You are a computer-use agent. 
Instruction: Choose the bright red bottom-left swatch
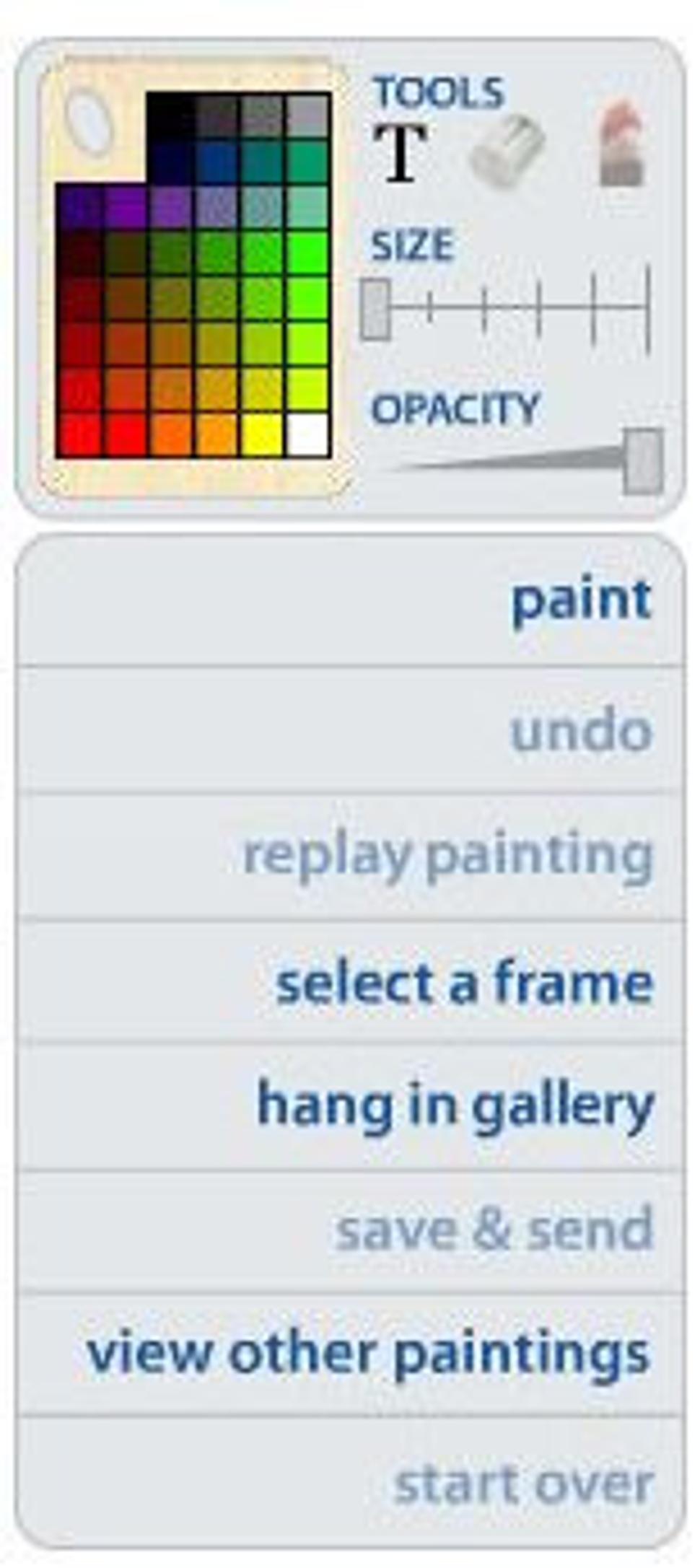pyautogui.click(x=79, y=435)
